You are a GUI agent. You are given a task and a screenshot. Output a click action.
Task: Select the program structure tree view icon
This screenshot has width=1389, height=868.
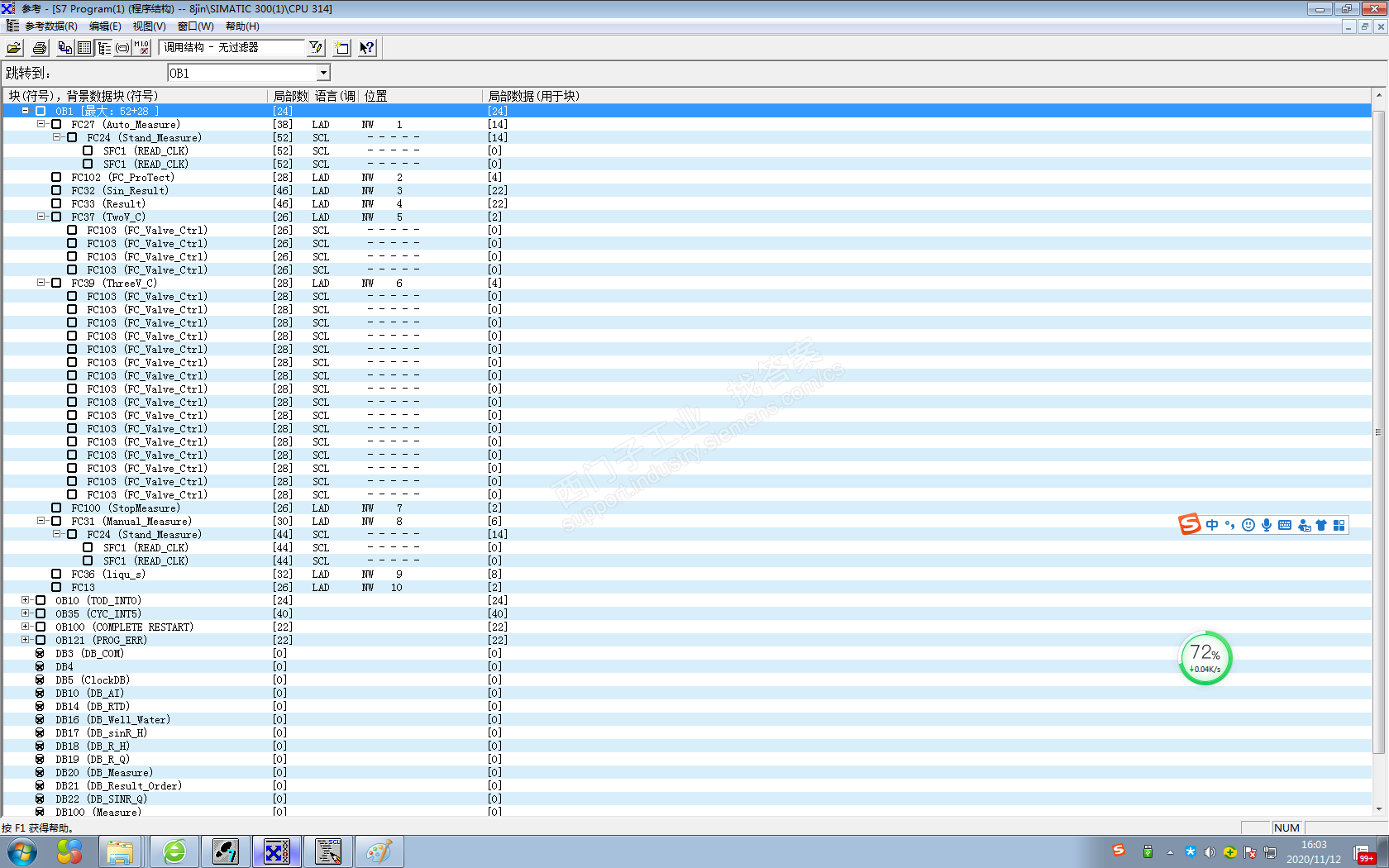[104, 48]
